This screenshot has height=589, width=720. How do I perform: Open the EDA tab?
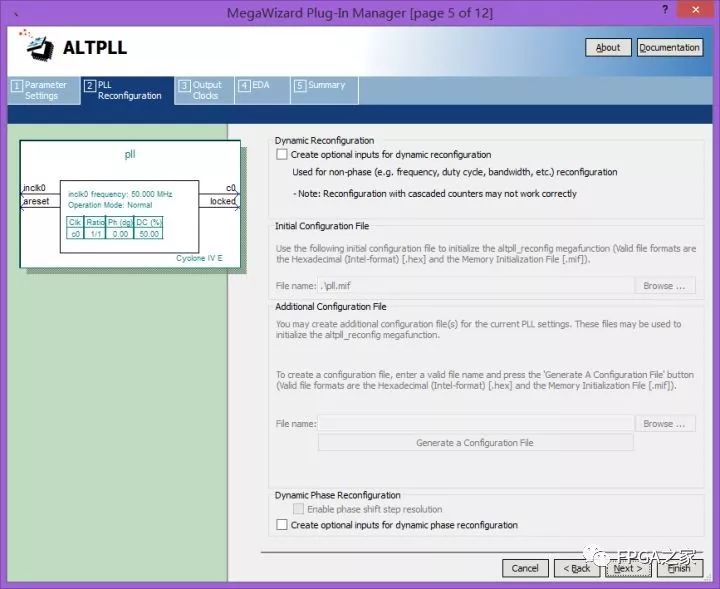256,86
